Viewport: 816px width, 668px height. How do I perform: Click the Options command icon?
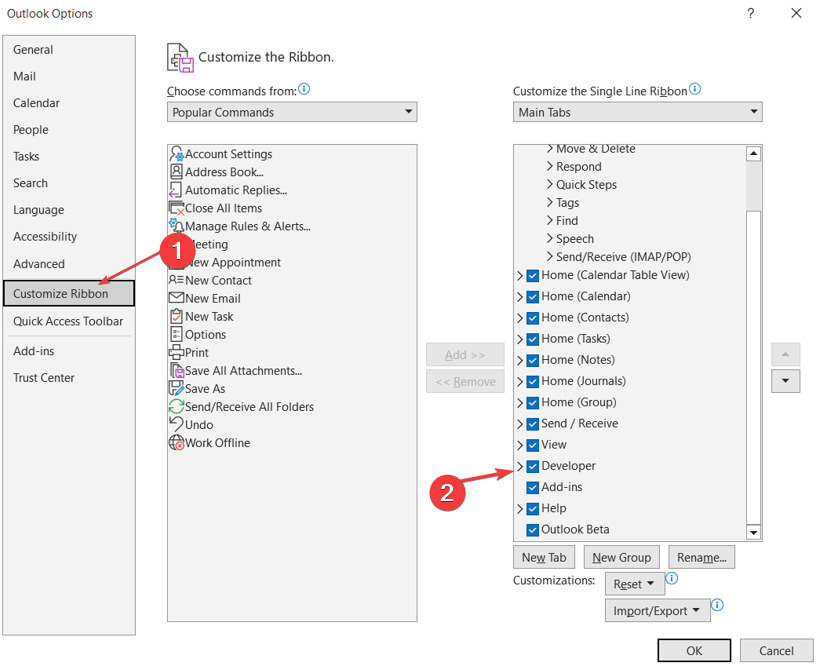pos(176,334)
